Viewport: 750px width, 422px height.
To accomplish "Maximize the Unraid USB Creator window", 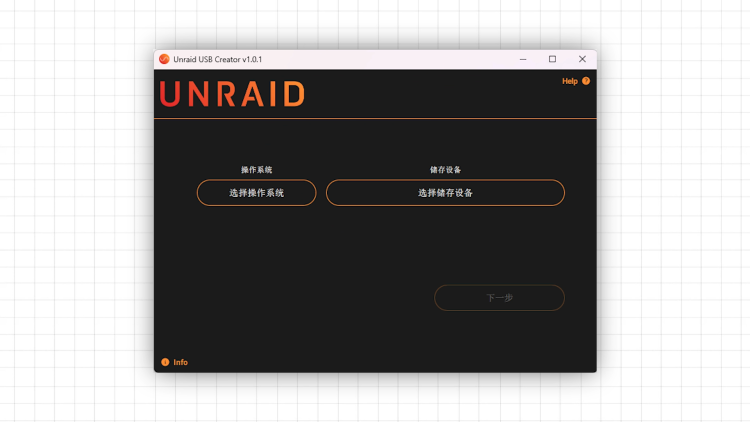I will point(552,59).
